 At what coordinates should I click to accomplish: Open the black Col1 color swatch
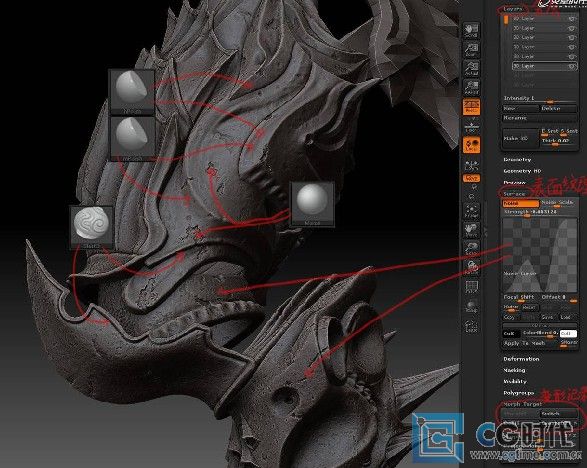pyautogui.click(x=511, y=334)
